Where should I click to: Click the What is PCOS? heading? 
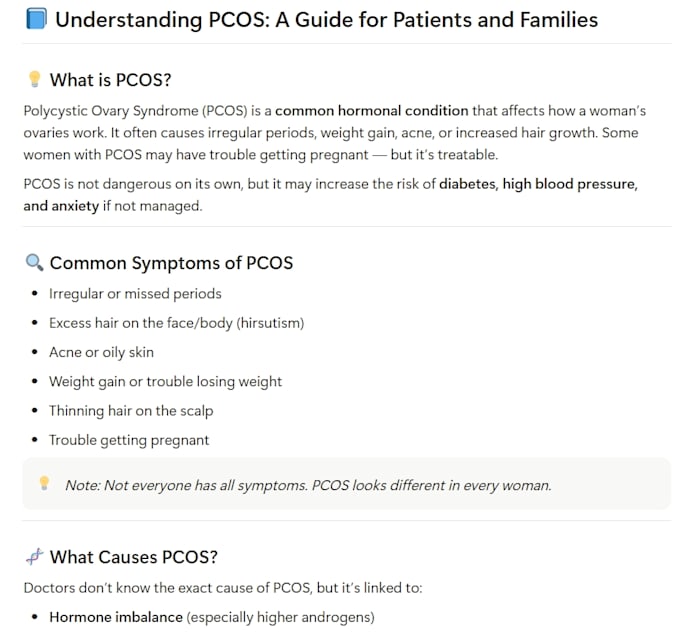coord(111,80)
